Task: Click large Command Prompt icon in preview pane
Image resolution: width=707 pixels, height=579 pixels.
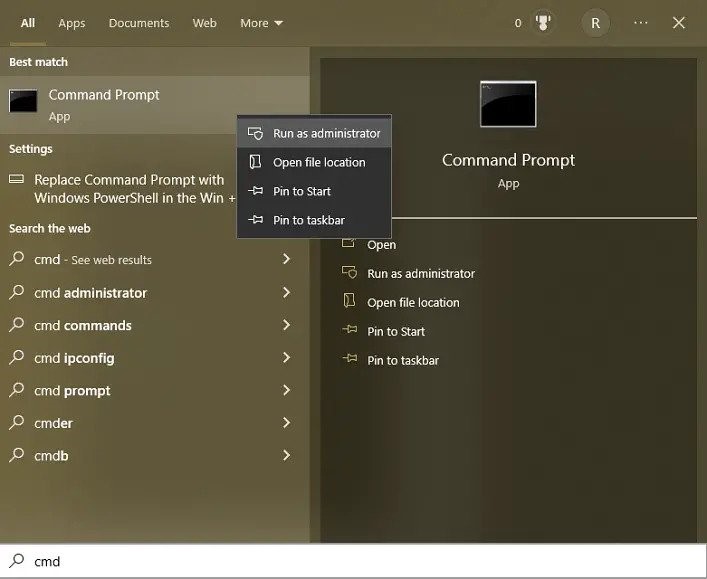Action: (x=508, y=104)
